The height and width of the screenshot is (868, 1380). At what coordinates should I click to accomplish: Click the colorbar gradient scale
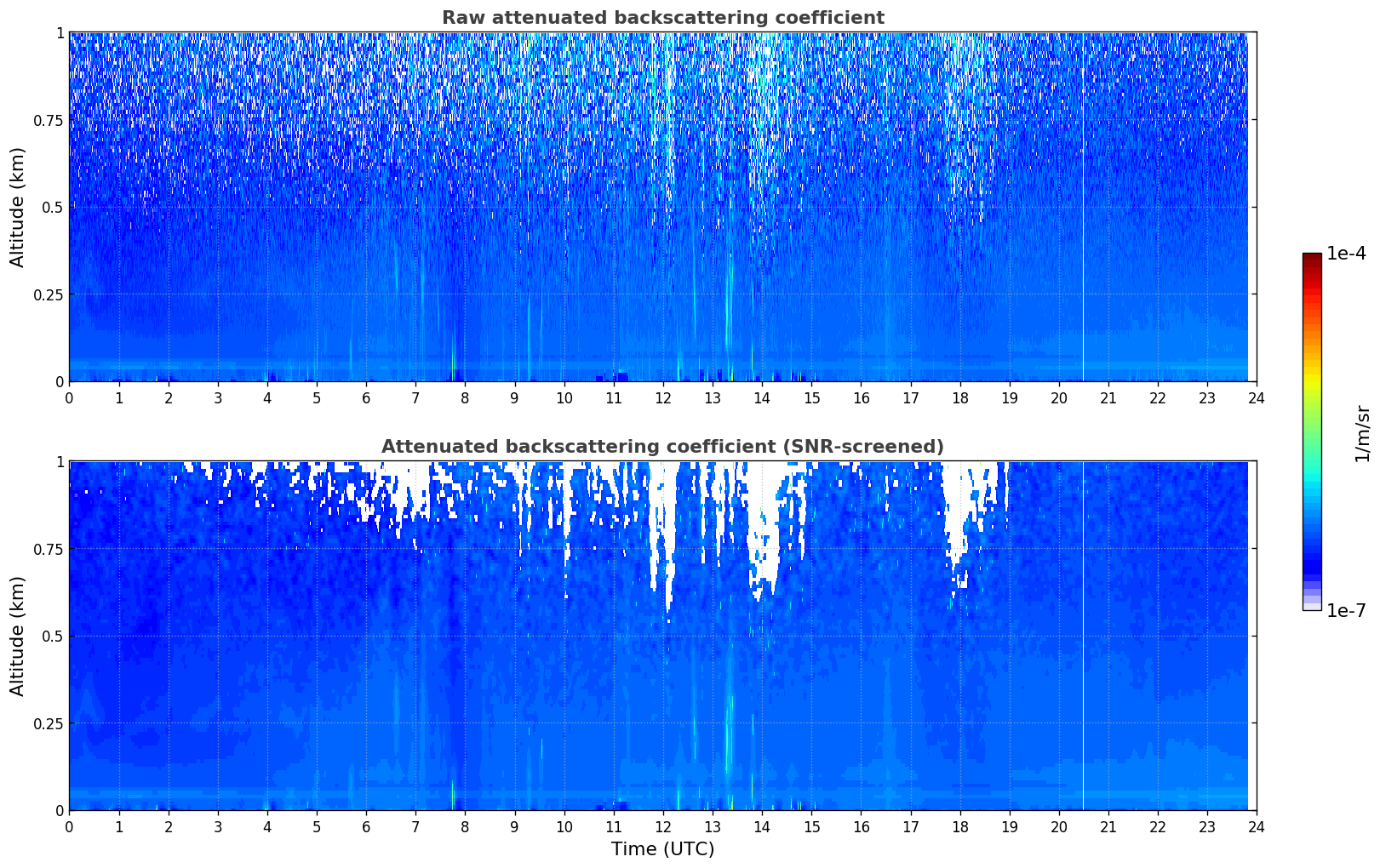click(1312, 431)
